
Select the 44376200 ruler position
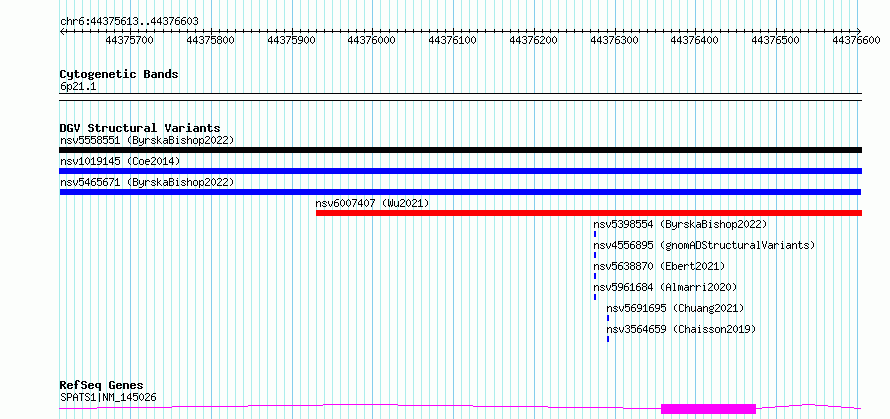[x=534, y=40]
